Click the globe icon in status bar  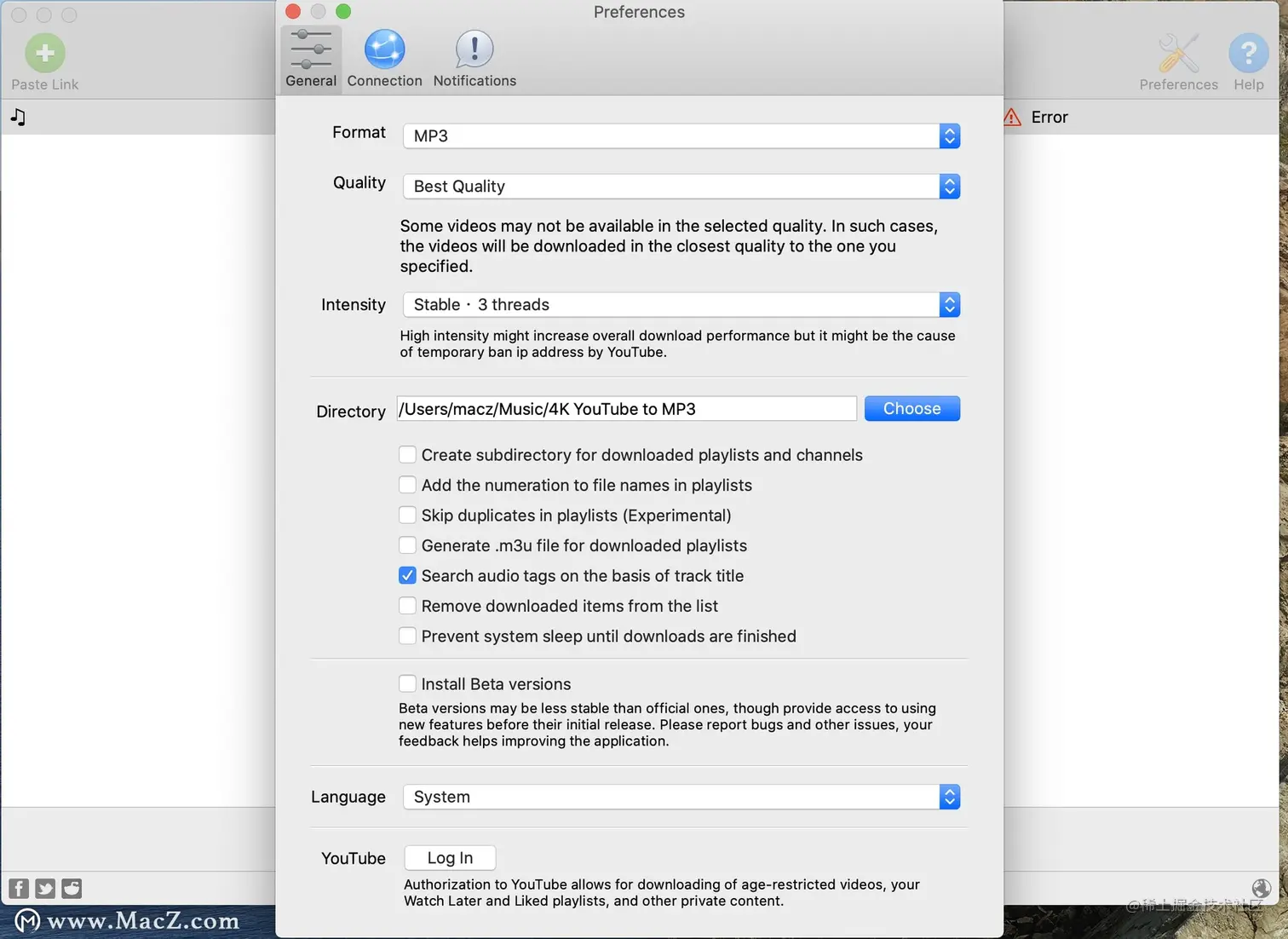[x=1262, y=889]
